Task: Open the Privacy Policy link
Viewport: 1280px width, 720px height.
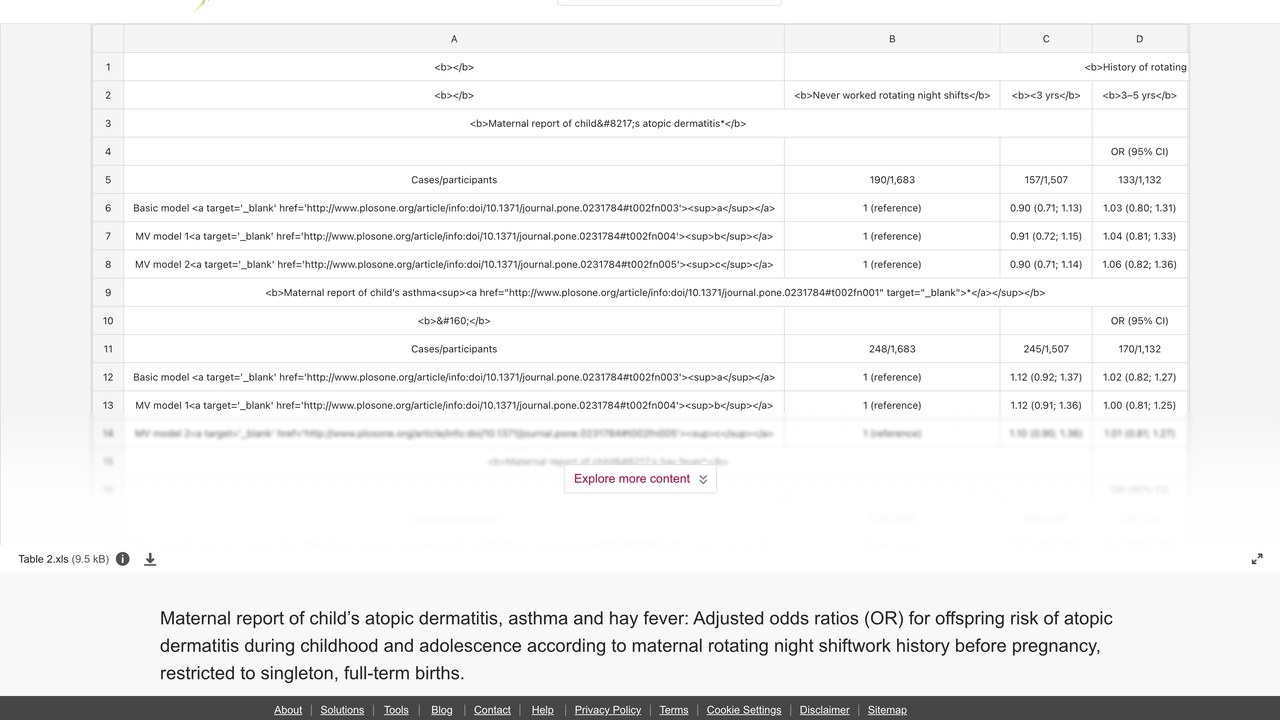Action: pos(608,710)
